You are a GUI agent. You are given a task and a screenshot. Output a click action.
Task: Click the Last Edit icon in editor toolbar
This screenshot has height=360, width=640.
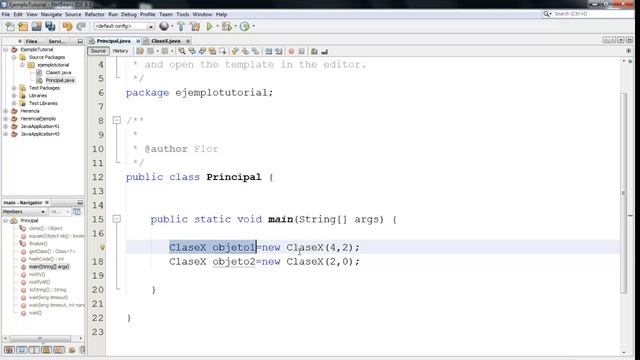tap(140, 51)
